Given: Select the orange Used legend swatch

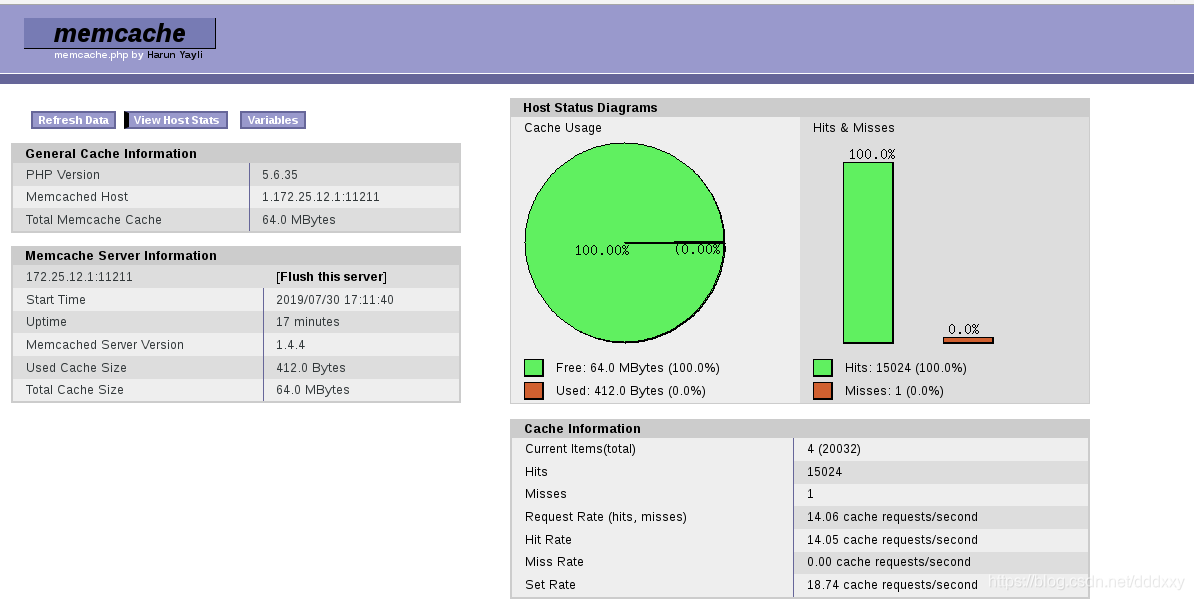Looking at the screenshot, I should (534, 391).
